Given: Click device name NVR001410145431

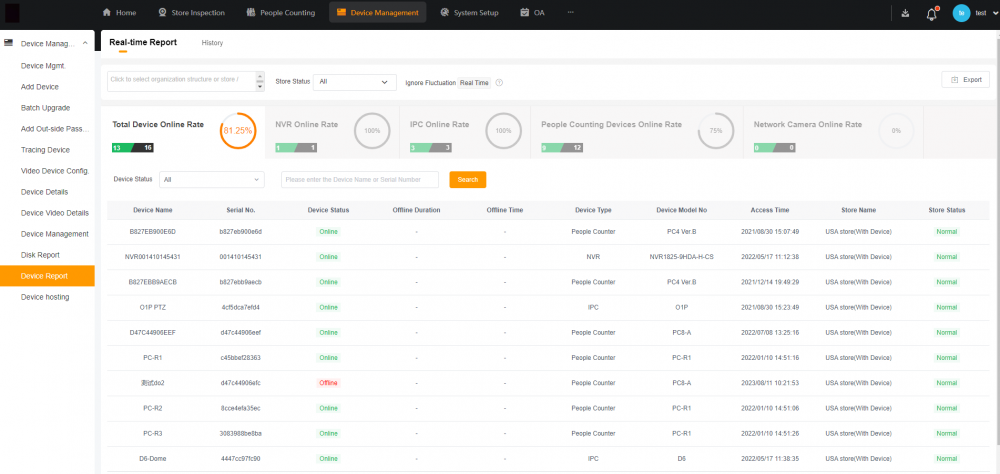Looking at the screenshot, I should 152,256.
